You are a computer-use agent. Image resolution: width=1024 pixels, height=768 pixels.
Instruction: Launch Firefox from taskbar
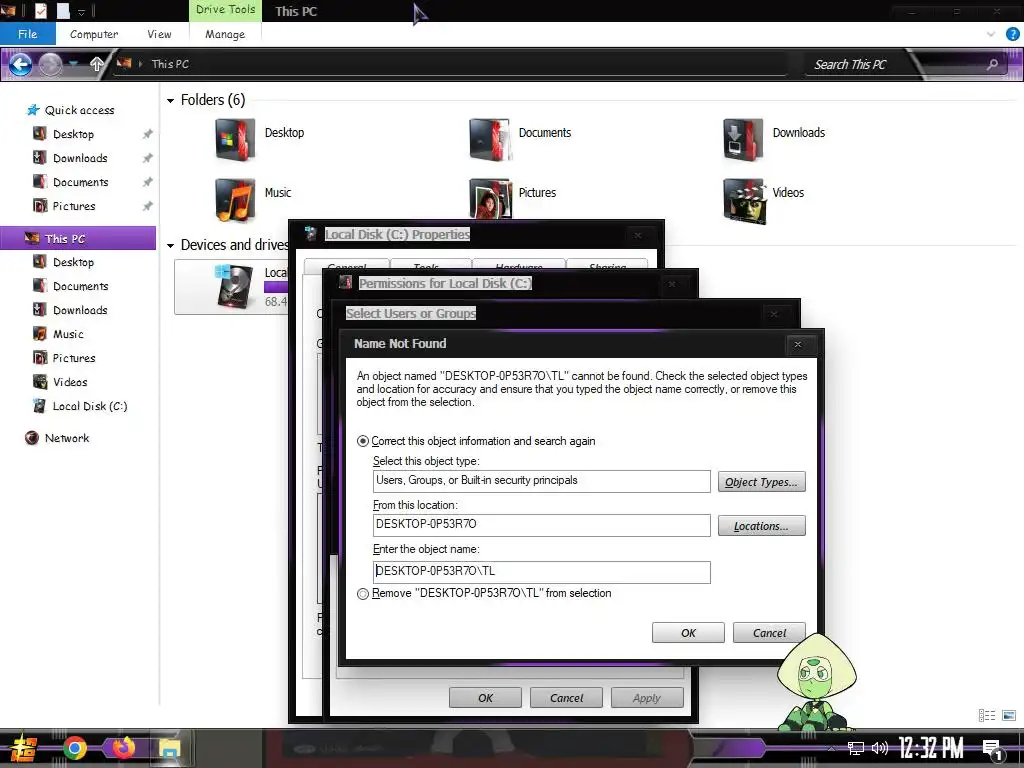tap(123, 747)
